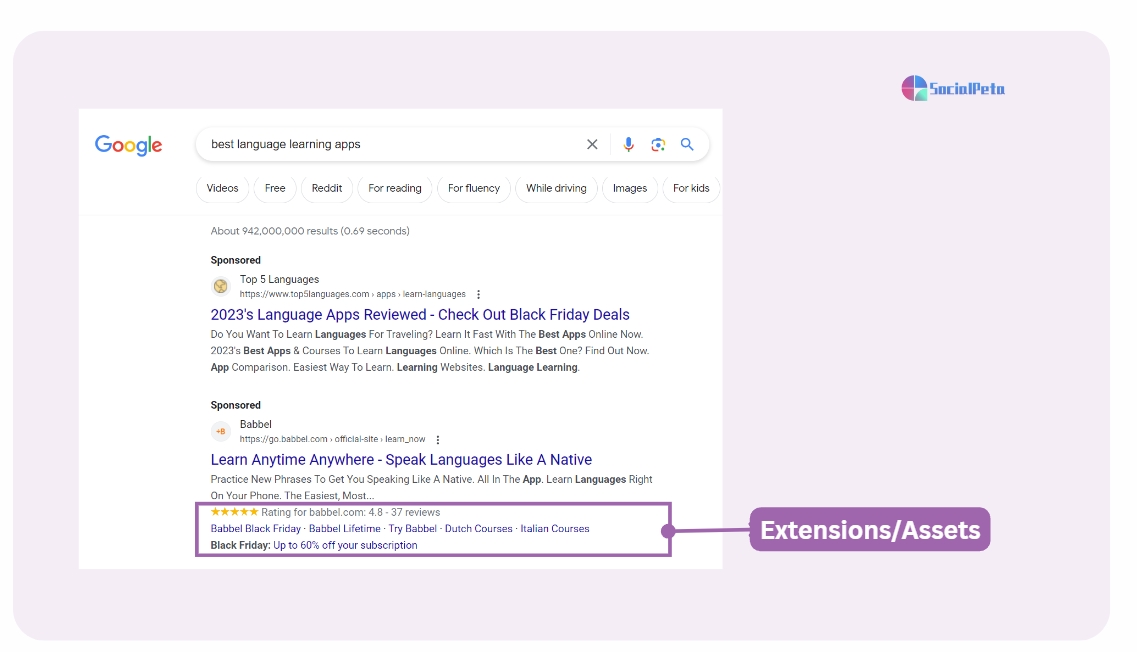Image resolution: width=1137 pixels, height=652 pixels.
Task: Select the Images filter chip
Action: [x=629, y=189]
